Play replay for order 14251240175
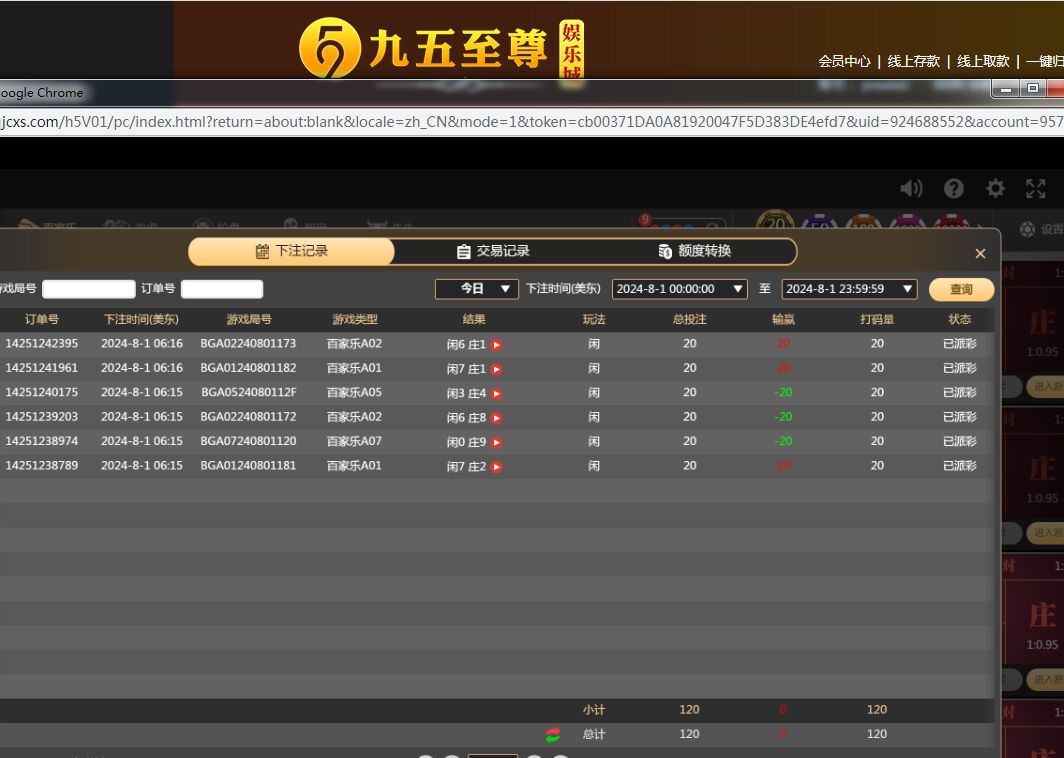This screenshot has width=1064, height=758. coord(496,394)
